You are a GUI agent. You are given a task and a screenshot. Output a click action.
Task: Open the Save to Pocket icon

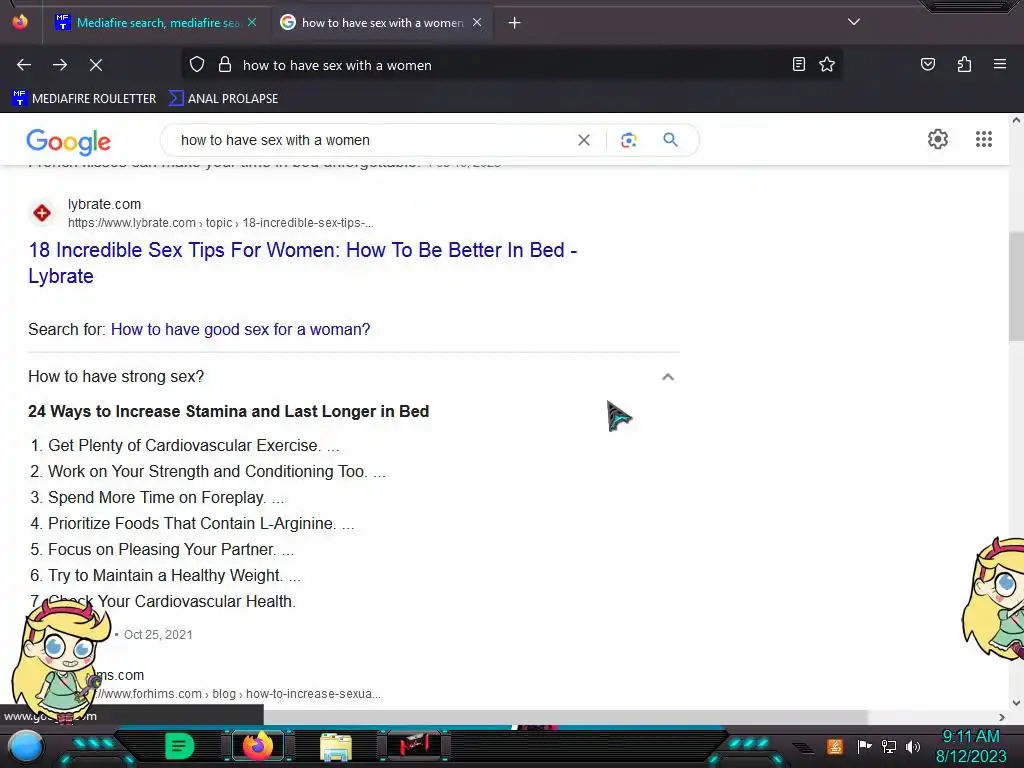tap(927, 64)
